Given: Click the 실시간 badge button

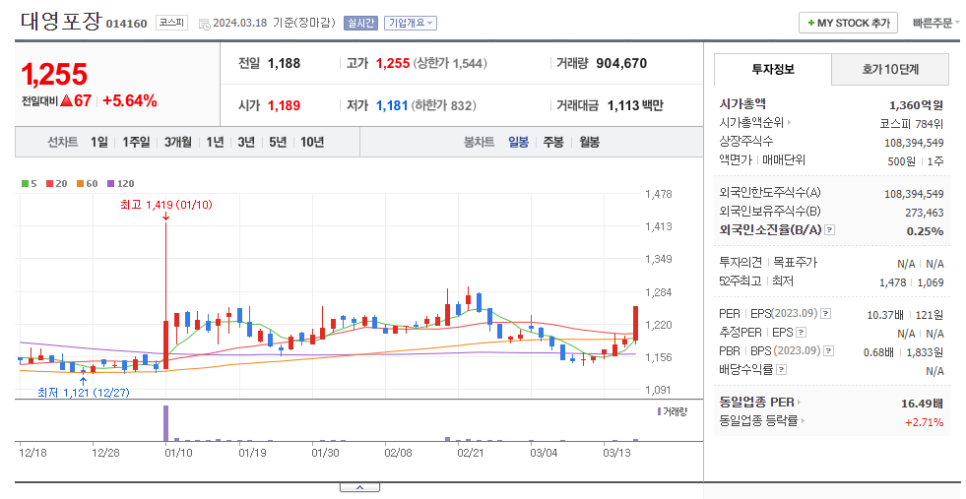Looking at the screenshot, I should click(360, 23).
